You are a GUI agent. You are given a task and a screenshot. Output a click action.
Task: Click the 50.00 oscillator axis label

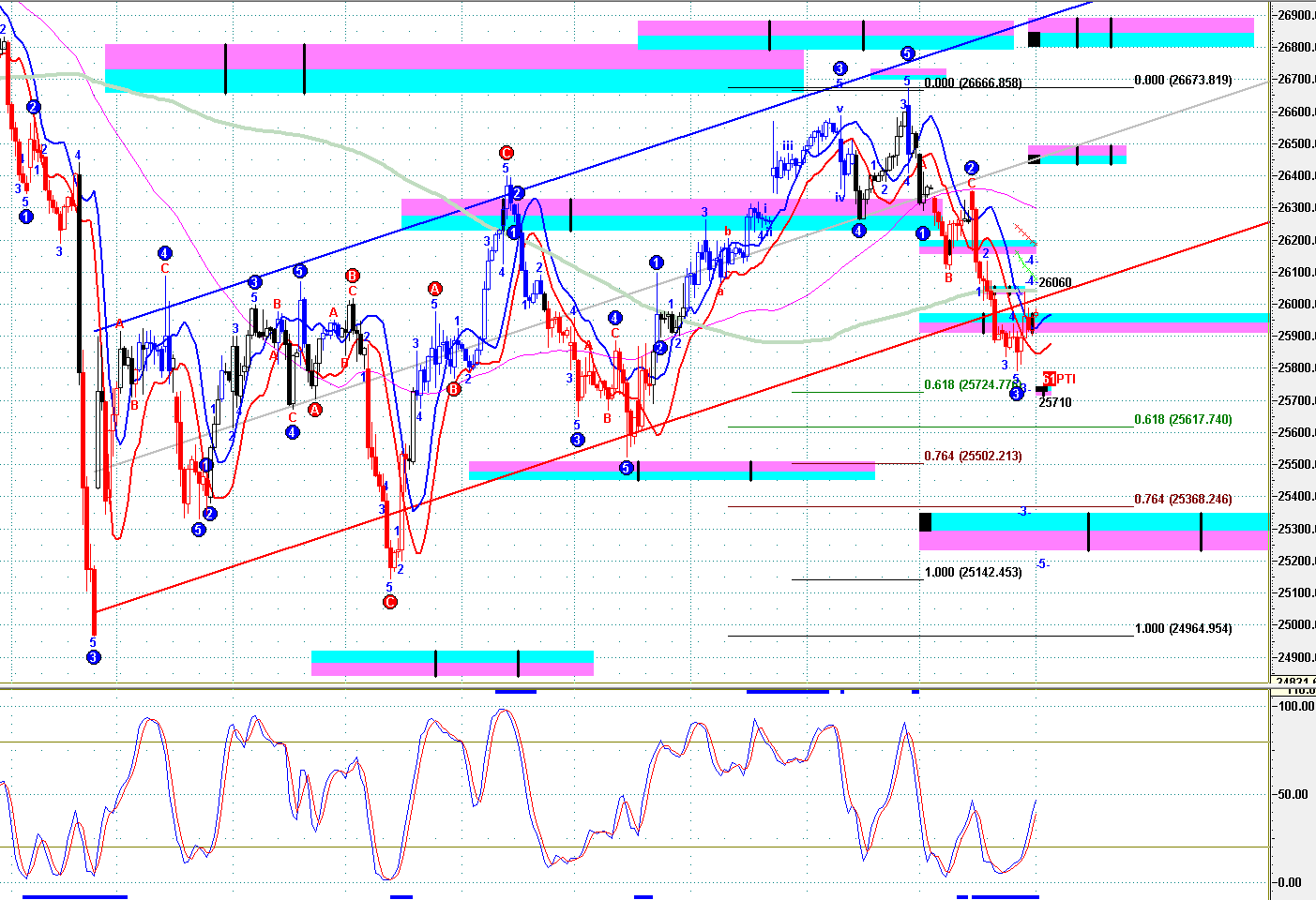(1293, 794)
